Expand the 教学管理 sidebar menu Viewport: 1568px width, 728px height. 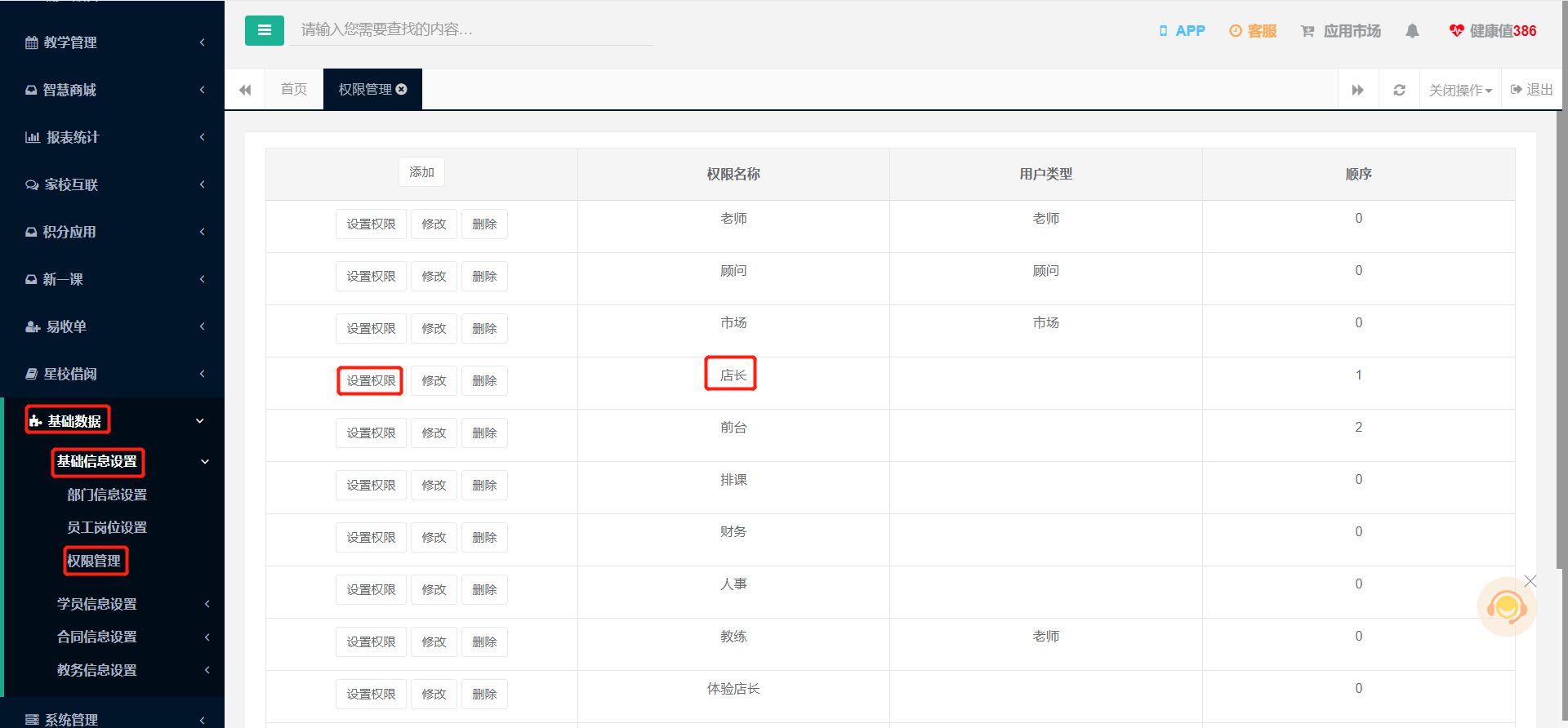(113, 42)
